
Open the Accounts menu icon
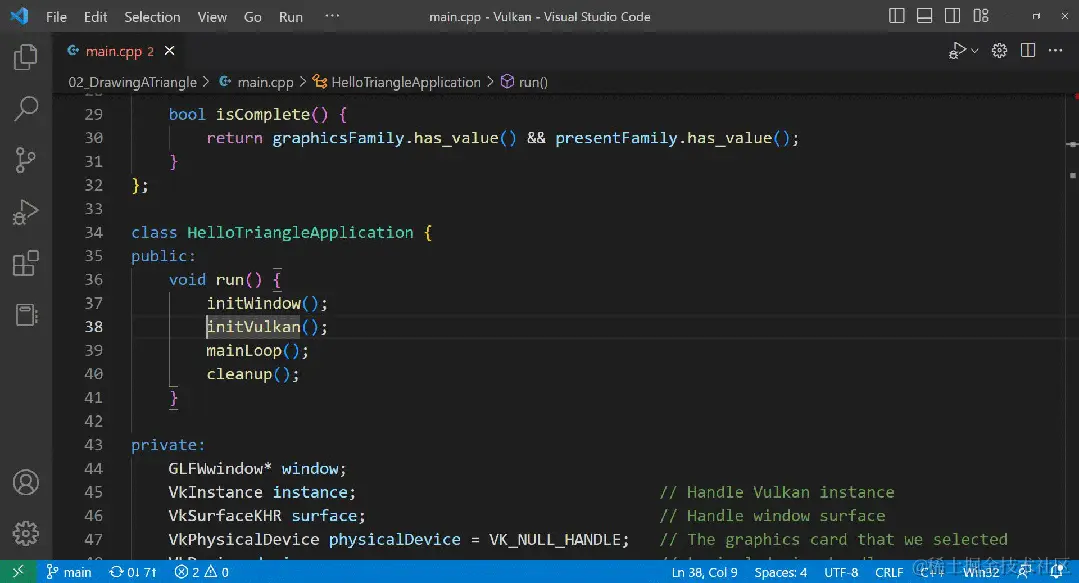(x=25, y=483)
